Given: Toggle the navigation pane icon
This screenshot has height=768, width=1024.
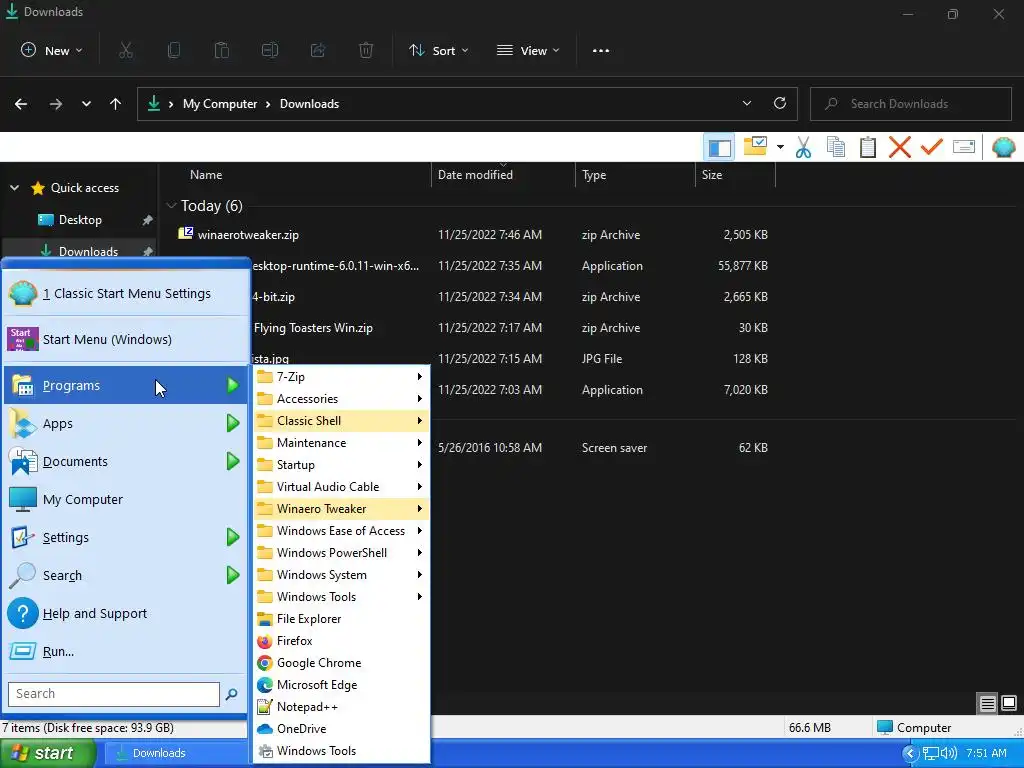Looking at the screenshot, I should point(719,148).
